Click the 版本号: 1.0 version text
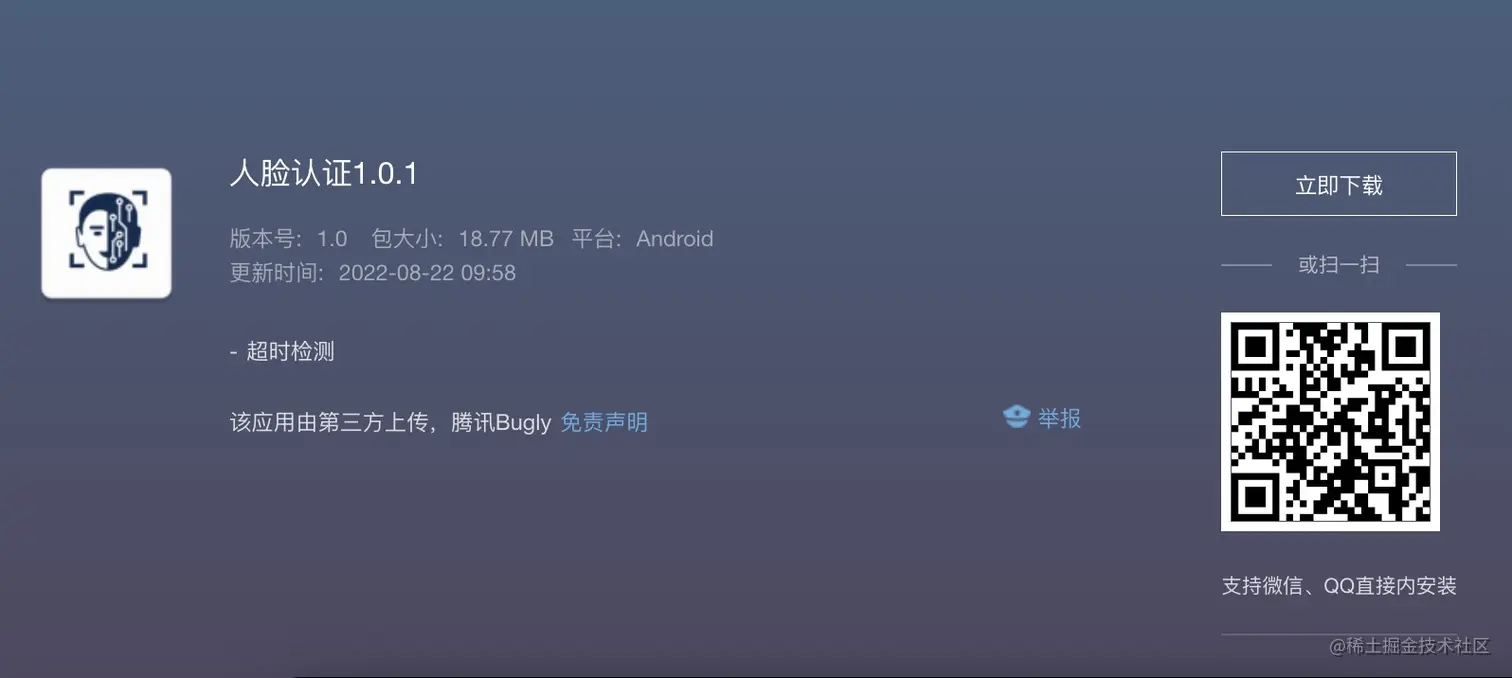 click(288, 239)
